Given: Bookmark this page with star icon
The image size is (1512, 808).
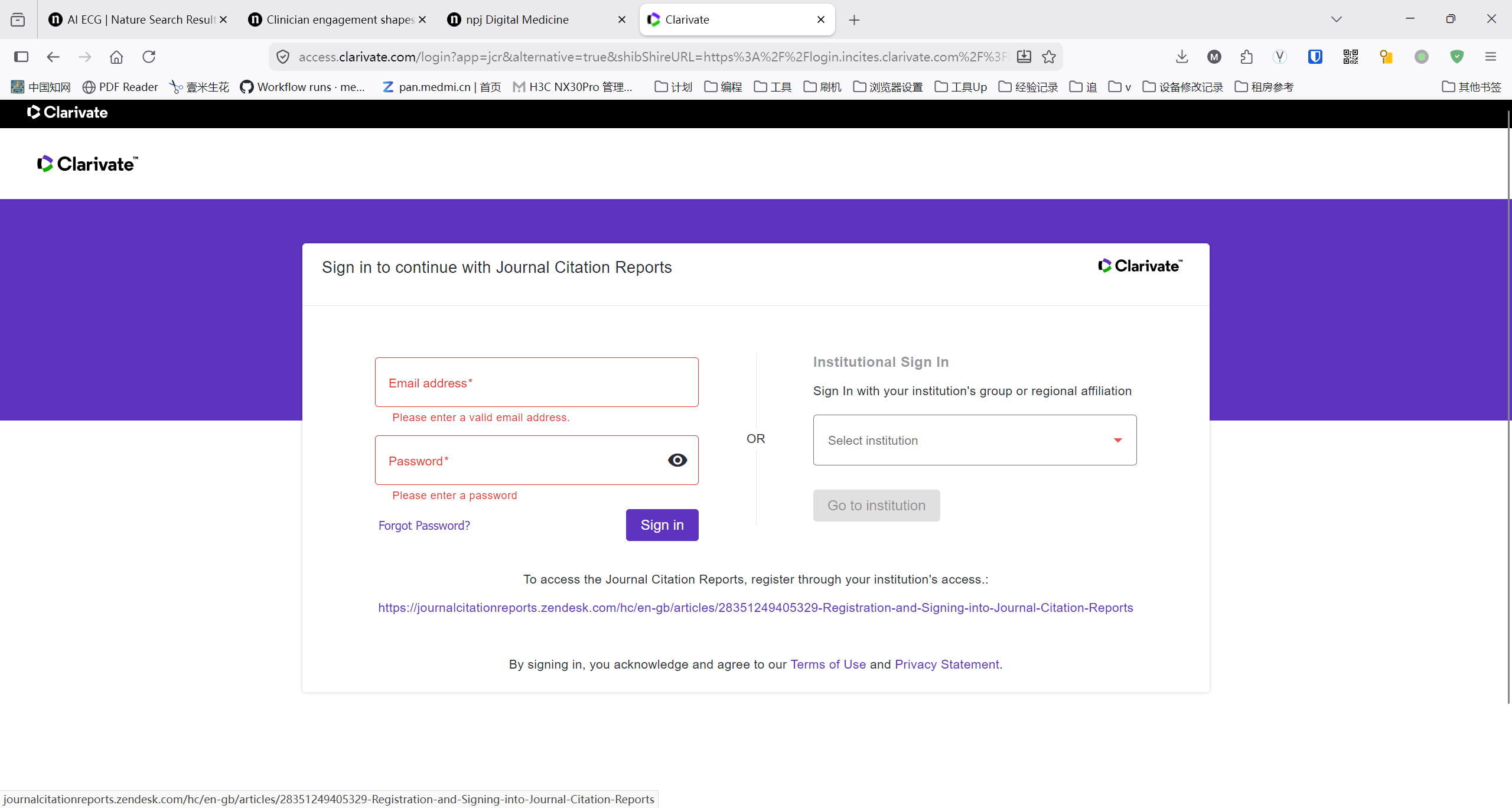Looking at the screenshot, I should point(1049,57).
